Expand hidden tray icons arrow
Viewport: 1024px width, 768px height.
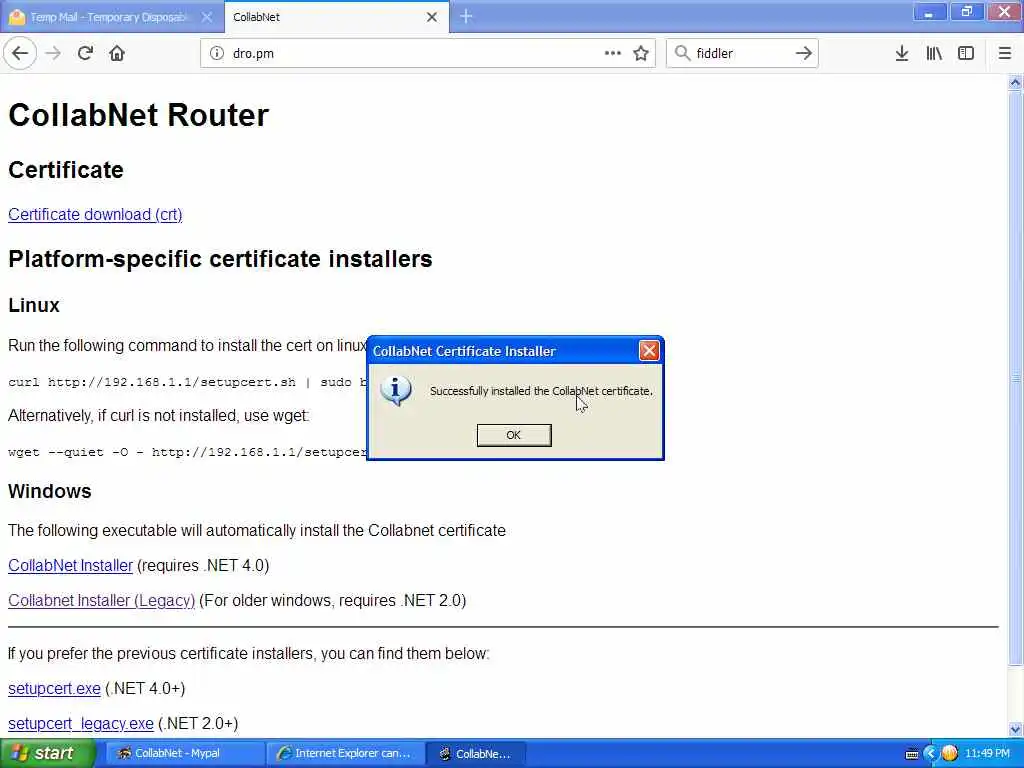coord(931,754)
